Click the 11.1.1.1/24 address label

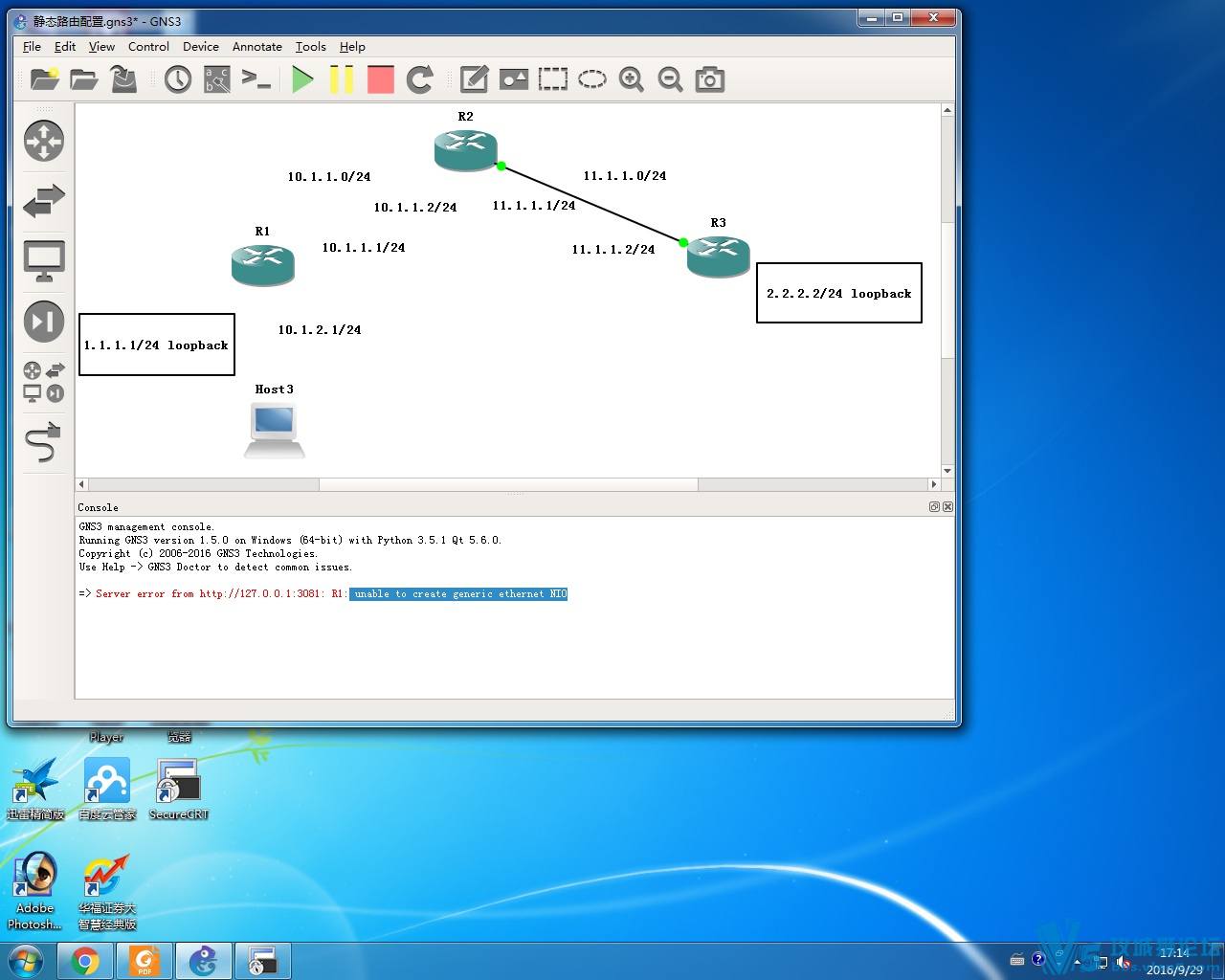click(x=534, y=206)
